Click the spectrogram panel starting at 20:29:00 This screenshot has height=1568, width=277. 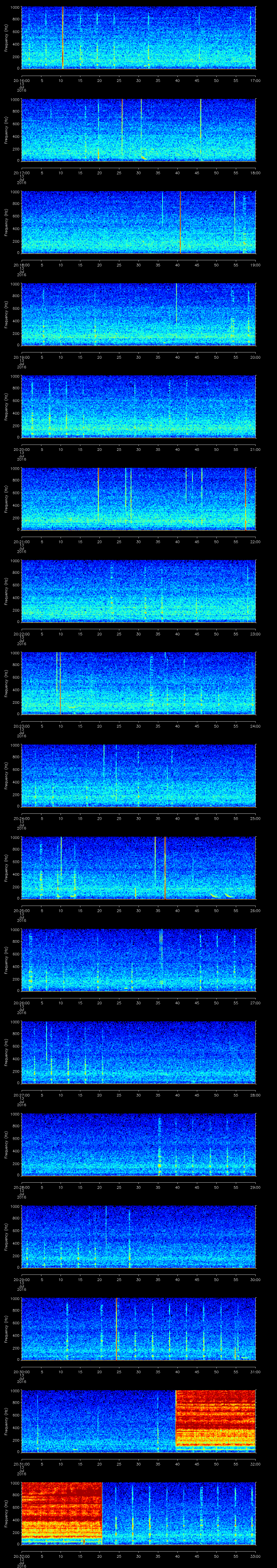[138, 1237]
